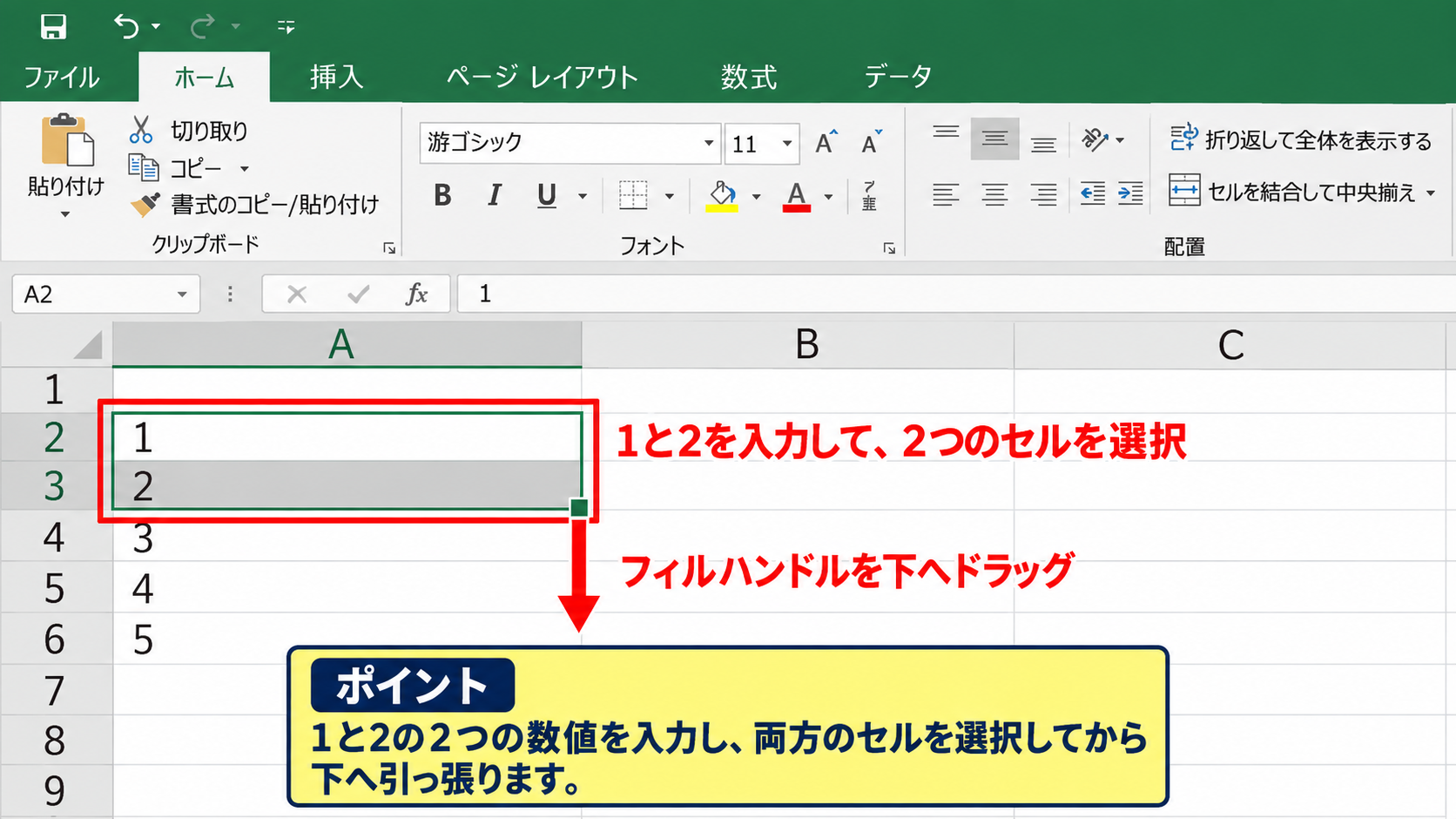Select middle vertical alignment

point(994,138)
